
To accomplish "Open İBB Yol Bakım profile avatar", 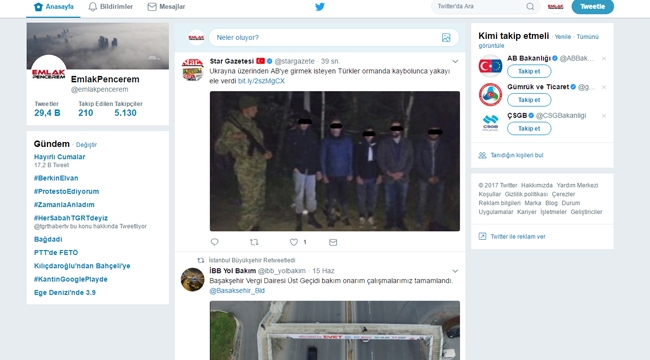I will tap(193, 279).
